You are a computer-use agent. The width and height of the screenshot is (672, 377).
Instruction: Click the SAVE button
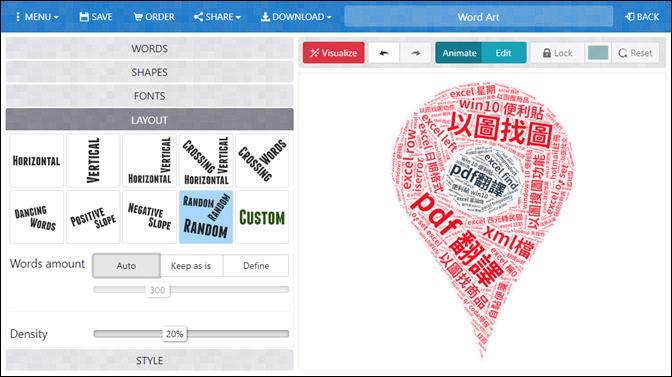pyautogui.click(x=96, y=17)
